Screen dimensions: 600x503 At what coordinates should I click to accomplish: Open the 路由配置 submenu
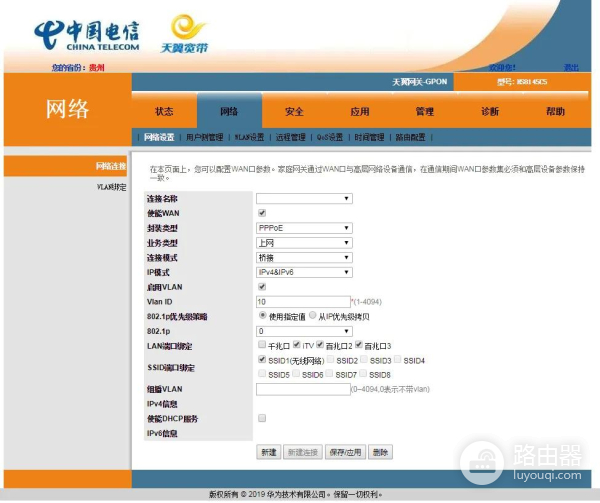(410, 137)
